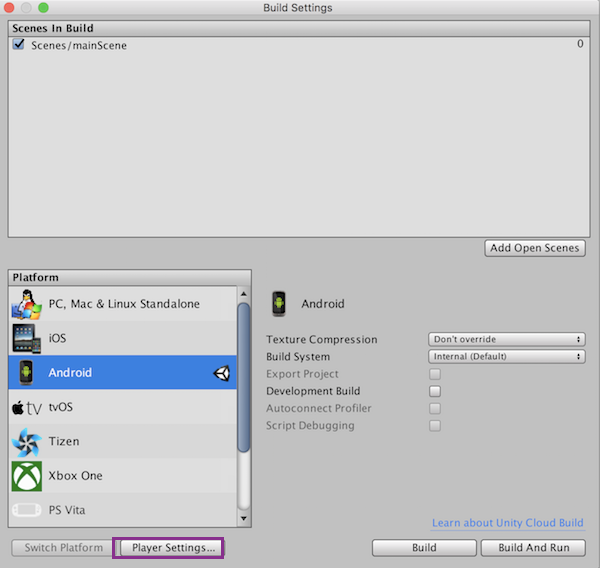Image resolution: width=600 pixels, height=568 pixels.
Task: Select the PS Vita platform row
Action: (122, 510)
